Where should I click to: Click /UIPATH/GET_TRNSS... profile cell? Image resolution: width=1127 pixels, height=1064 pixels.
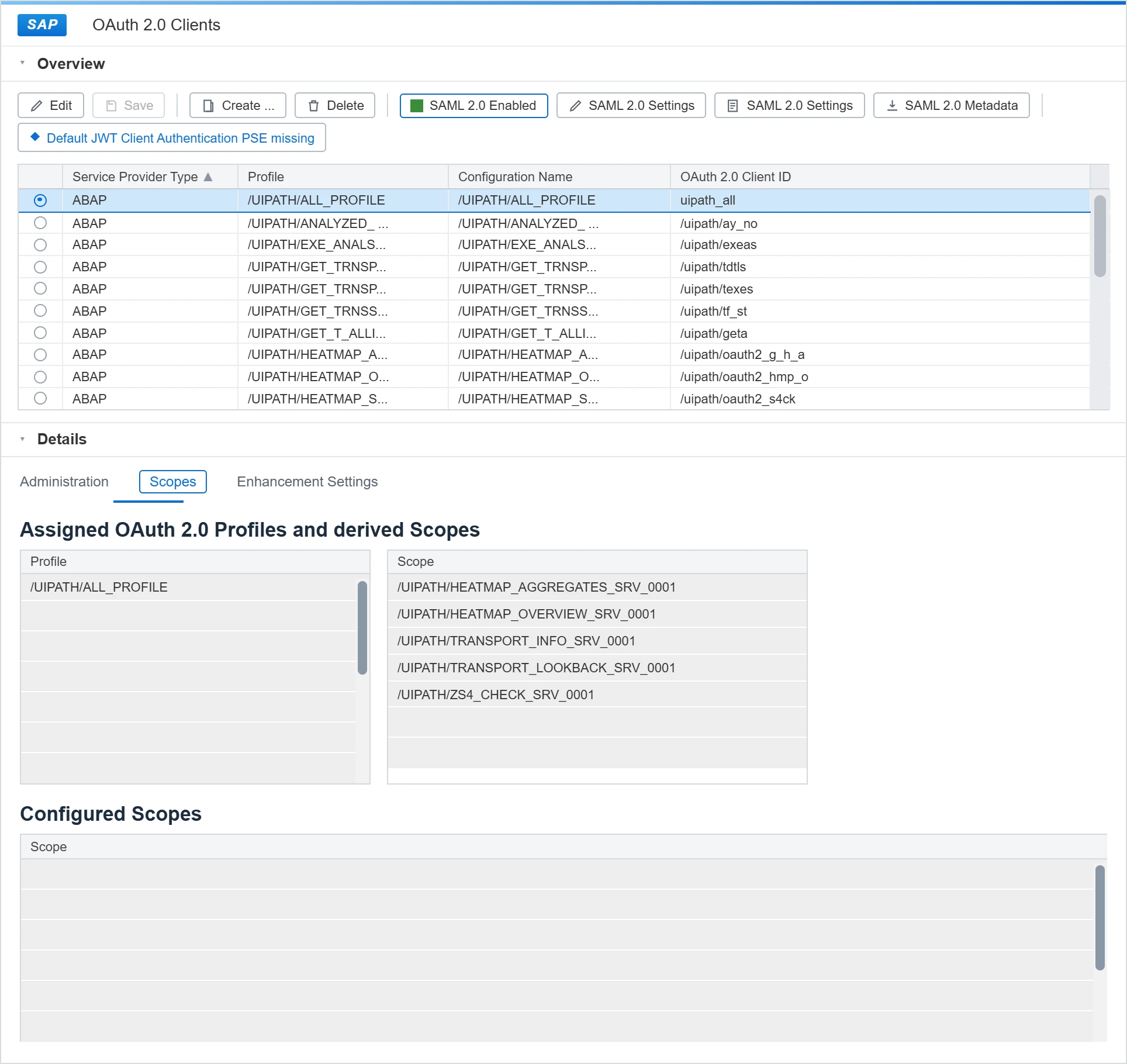pyautogui.click(x=343, y=310)
